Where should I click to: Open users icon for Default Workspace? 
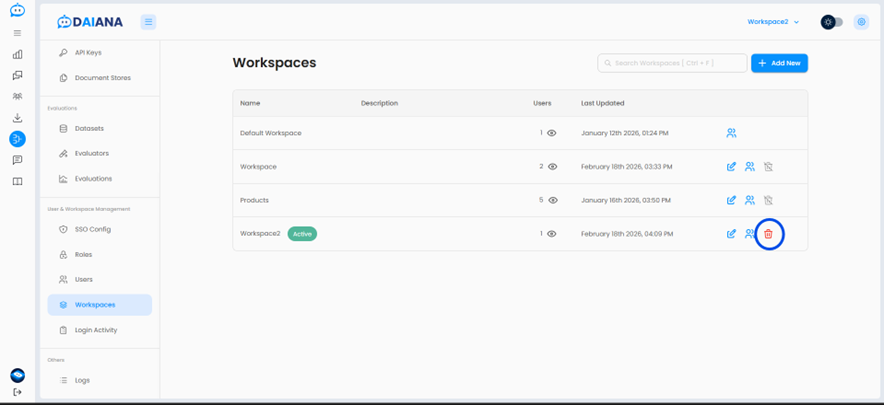click(x=731, y=133)
